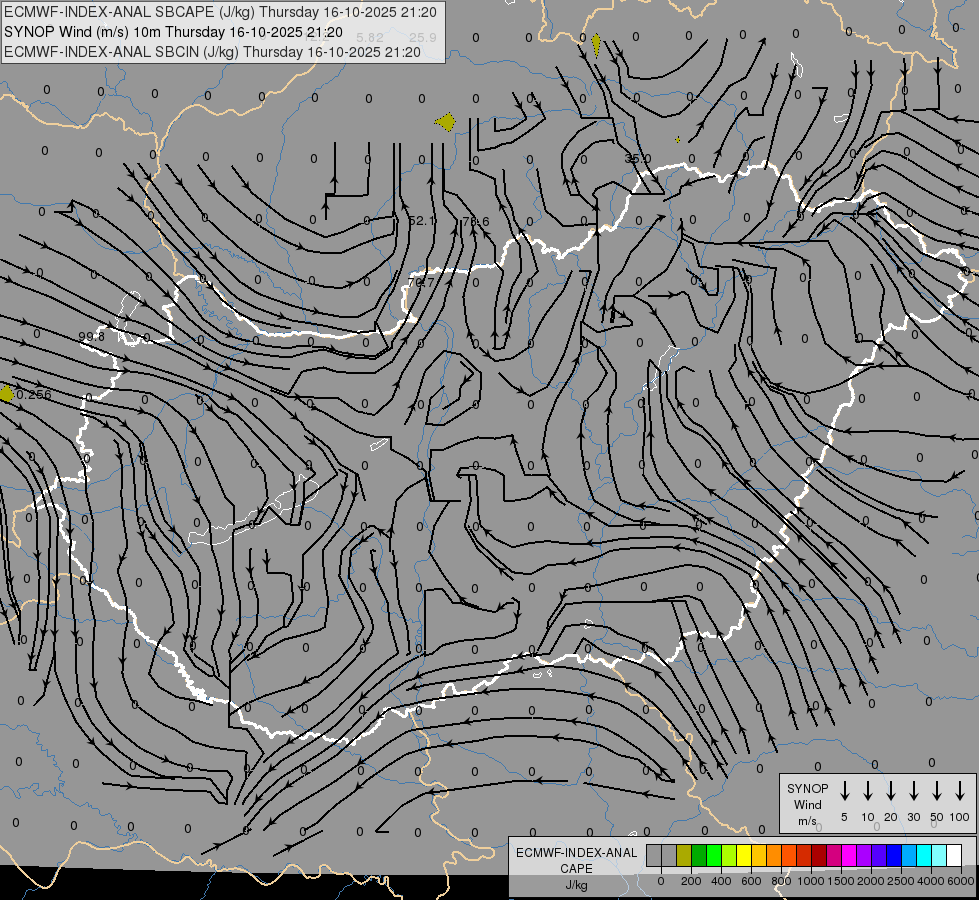The image size is (979, 900).
Task: Select the bright green CAPE legend swatch
Action: tap(714, 855)
